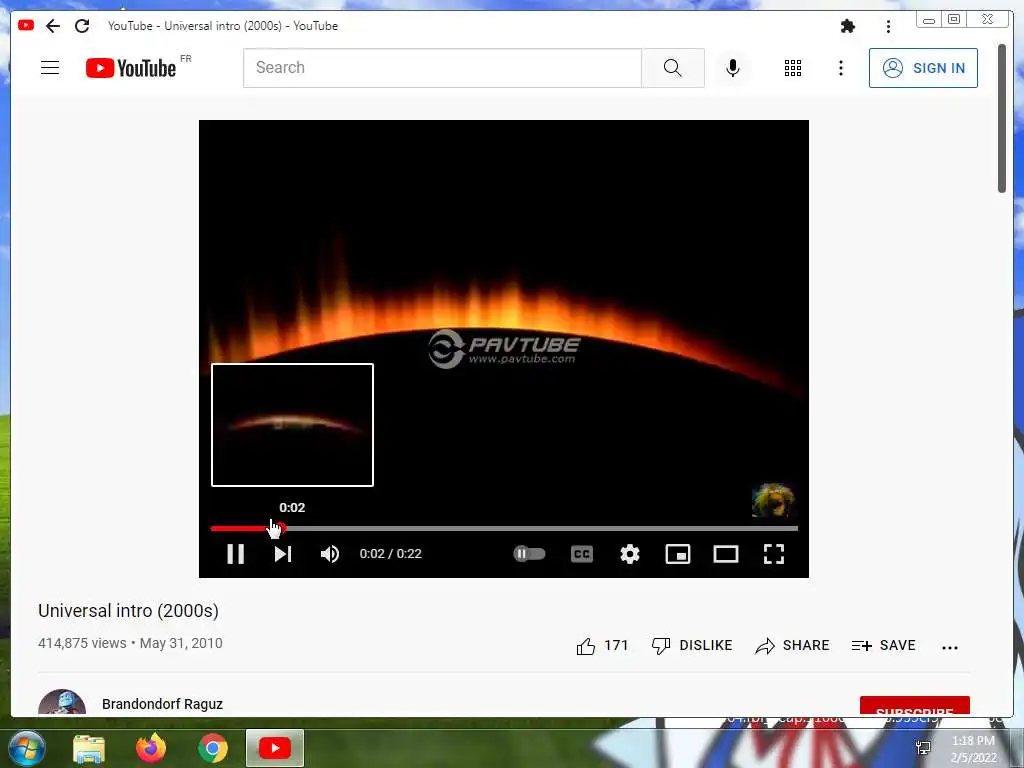Go back with the browser back arrow
Viewport: 1024px width, 768px height.
53,26
